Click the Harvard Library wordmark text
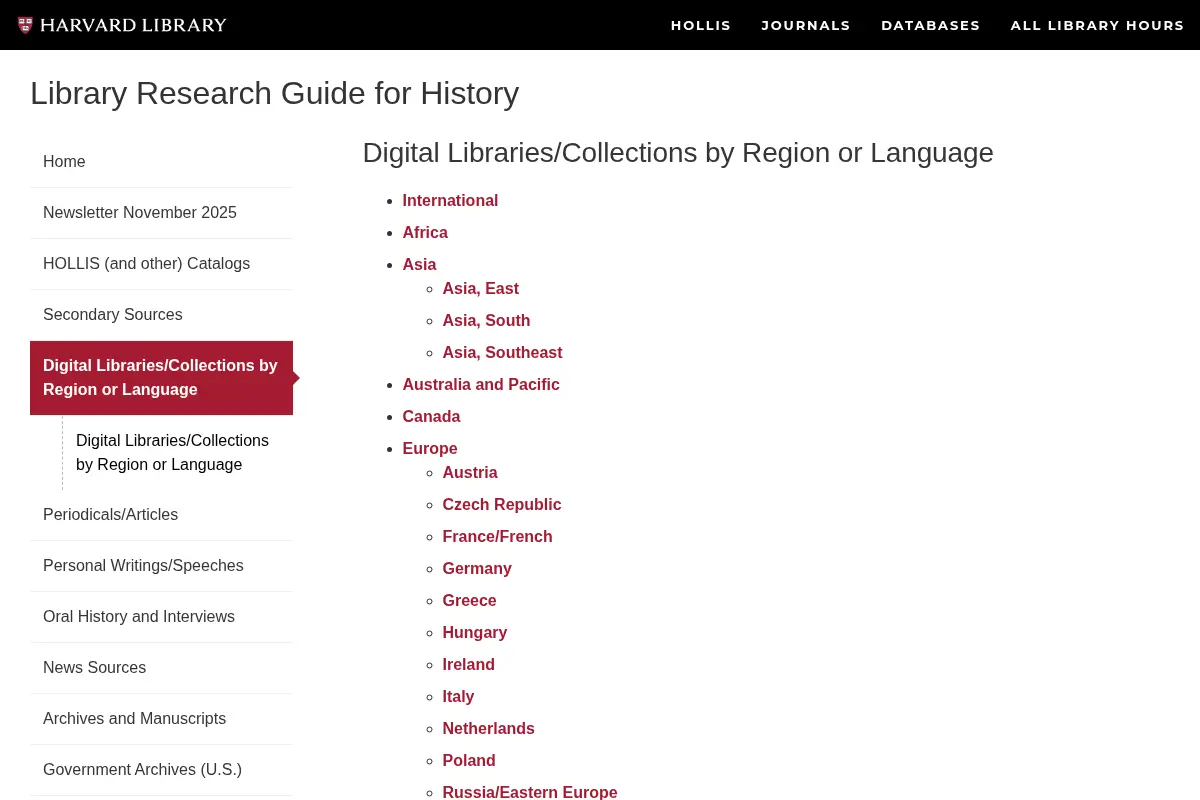The width and height of the screenshot is (1200, 800). (x=133, y=25)
